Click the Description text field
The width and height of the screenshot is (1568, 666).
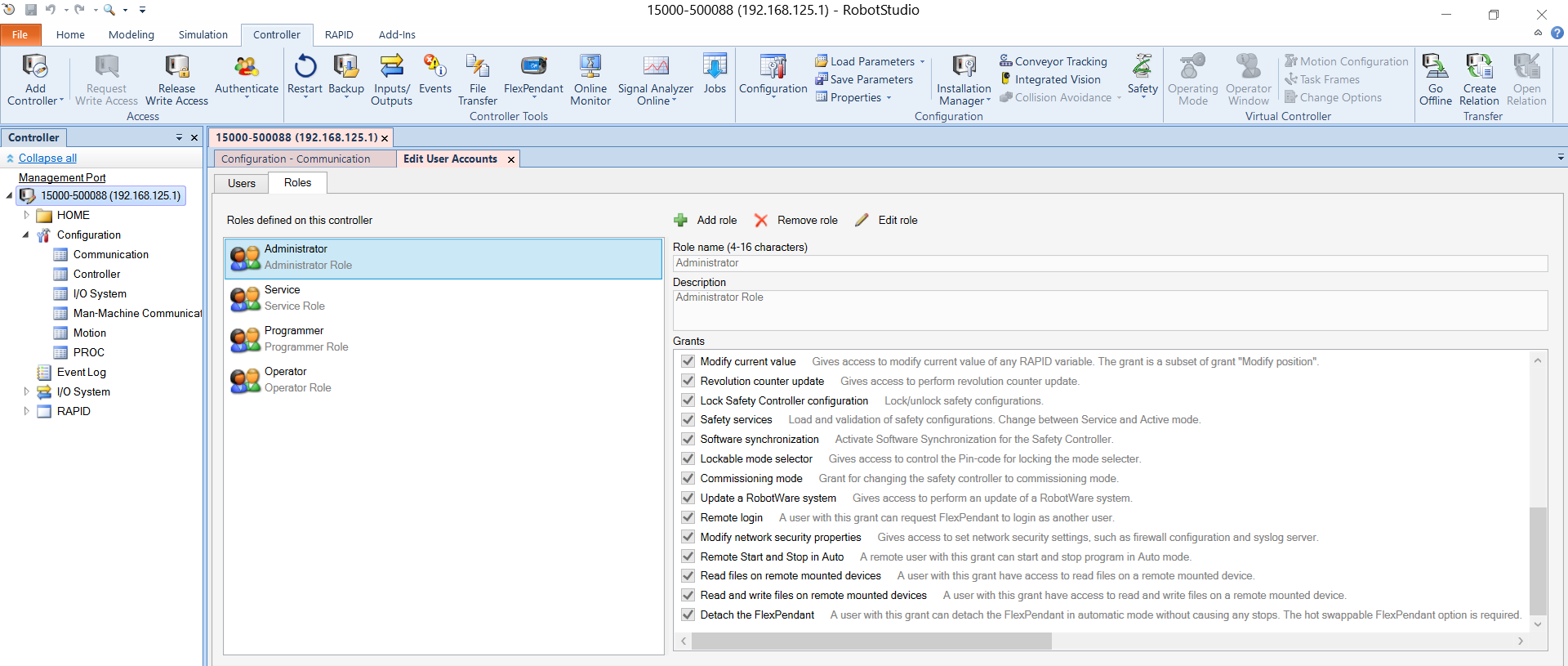[x=1110, y=311]
